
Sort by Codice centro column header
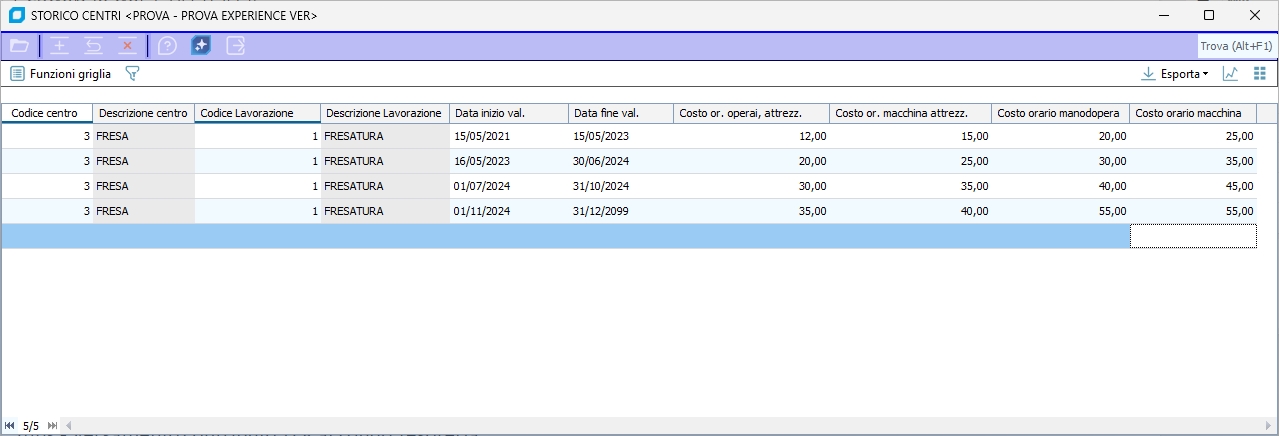(46, 113)
